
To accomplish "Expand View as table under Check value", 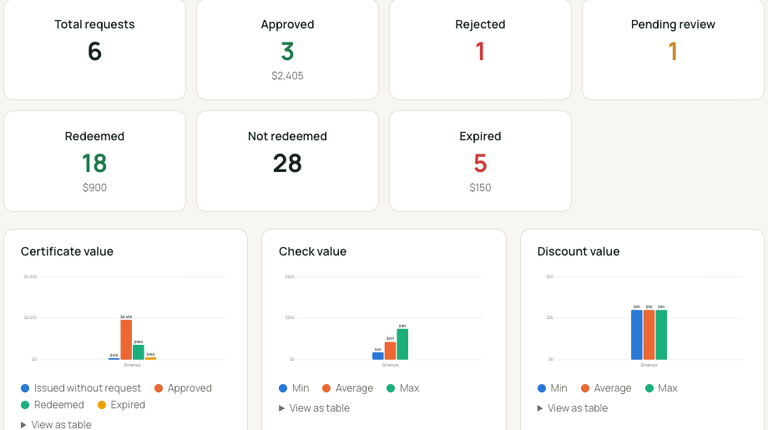I will coord(314,408).
